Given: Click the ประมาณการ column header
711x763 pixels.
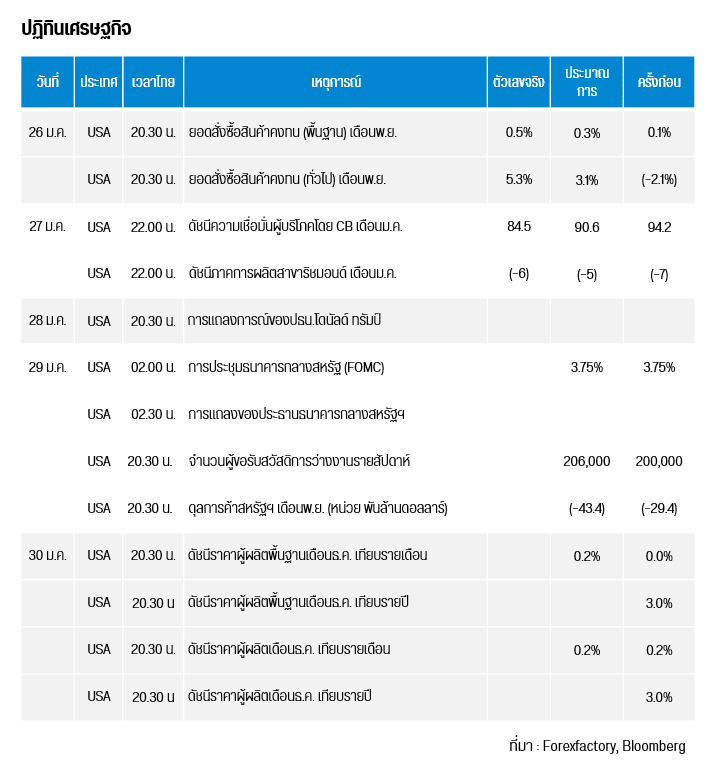Looking at the screenshot, I should click(x=587, y=82).
